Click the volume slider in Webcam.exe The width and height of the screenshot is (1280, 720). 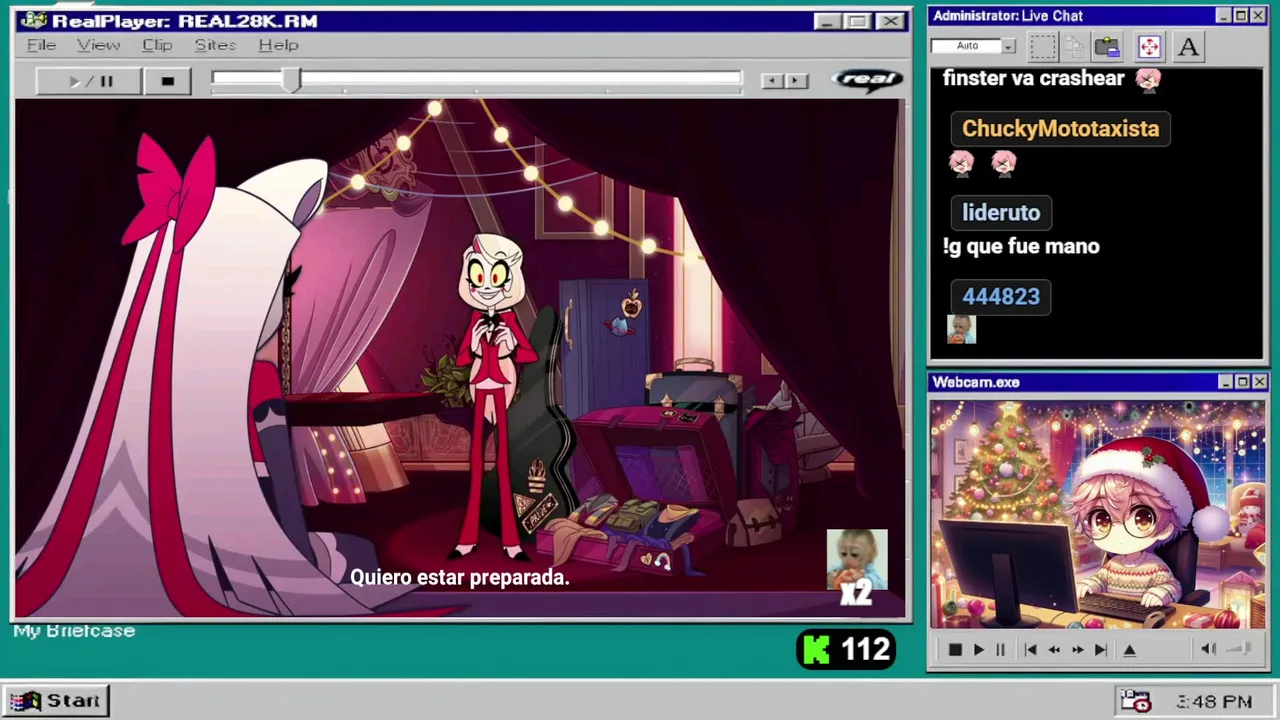[1239, 649]
